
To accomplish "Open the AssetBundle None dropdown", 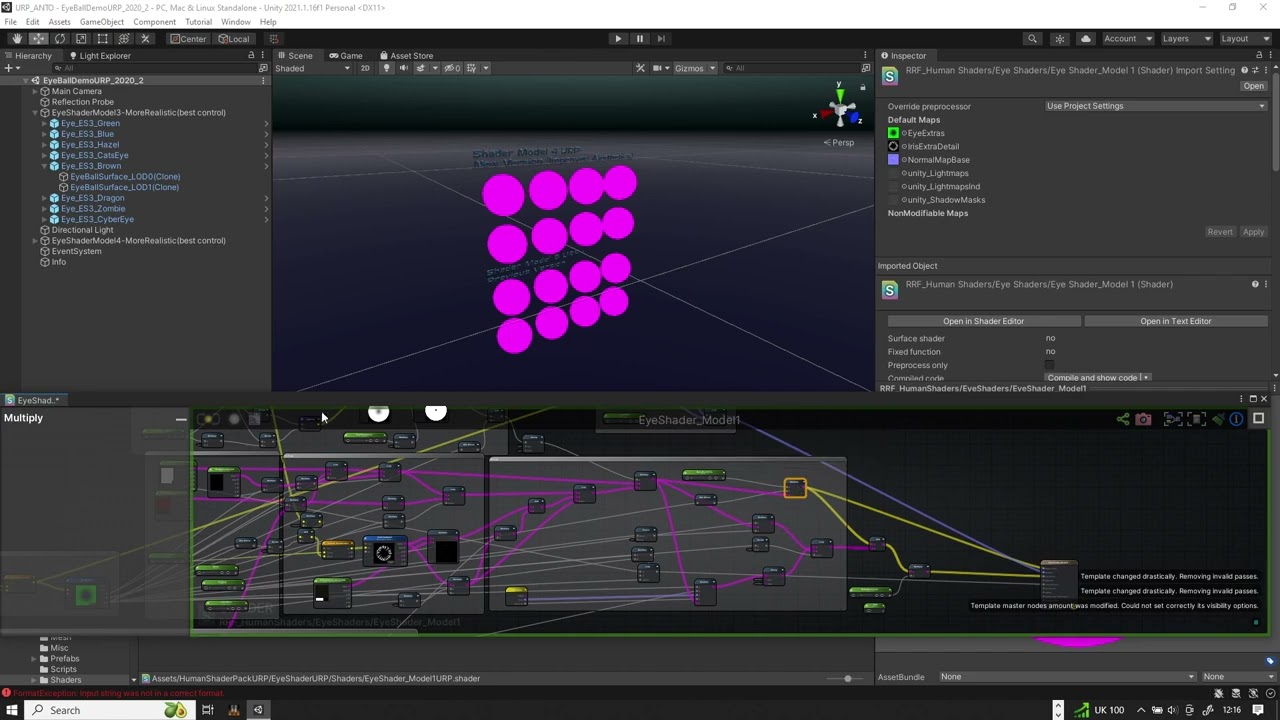I will [1067, 677].
